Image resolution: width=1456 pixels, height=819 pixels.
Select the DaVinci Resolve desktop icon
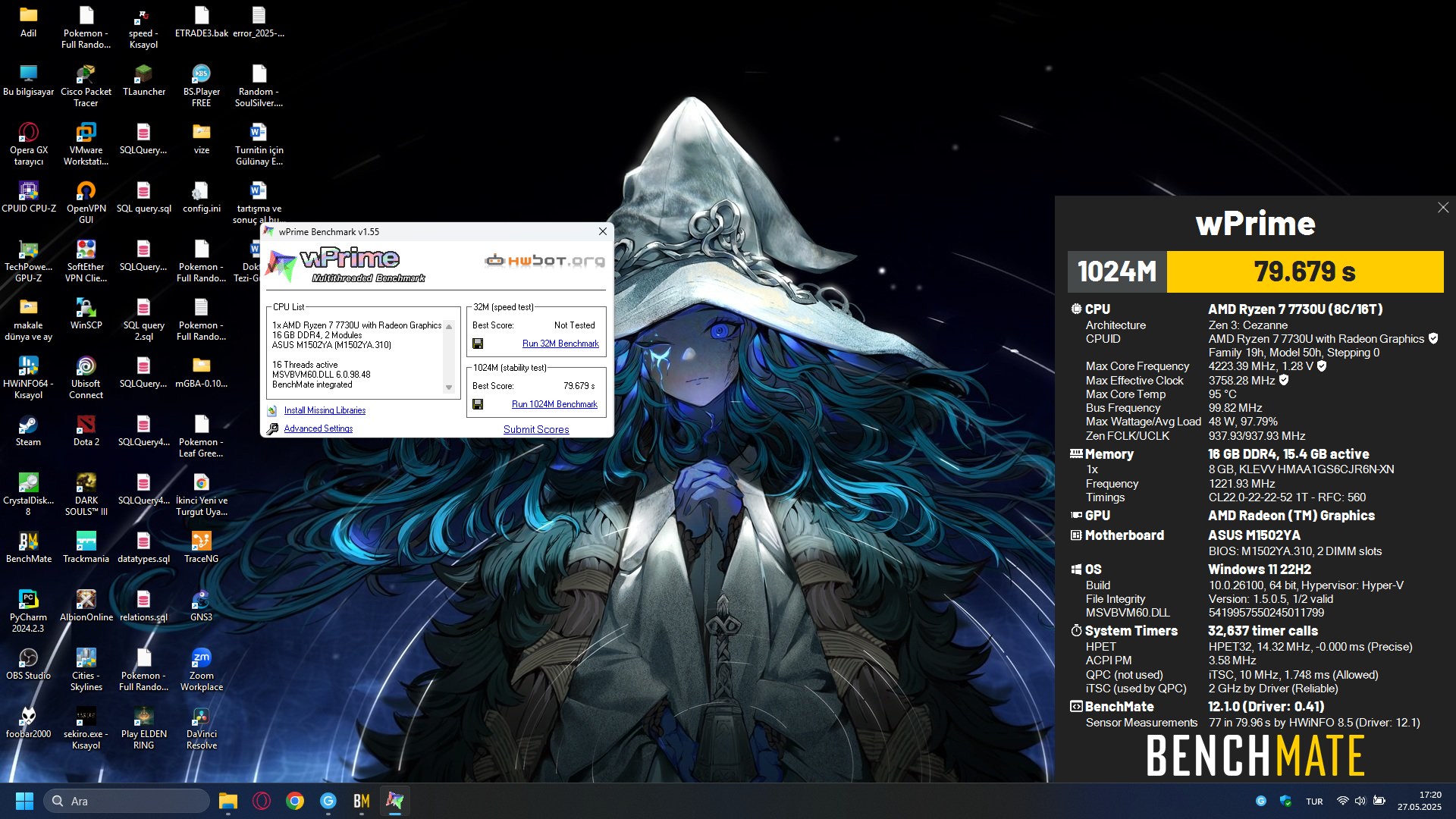point(201,727)
